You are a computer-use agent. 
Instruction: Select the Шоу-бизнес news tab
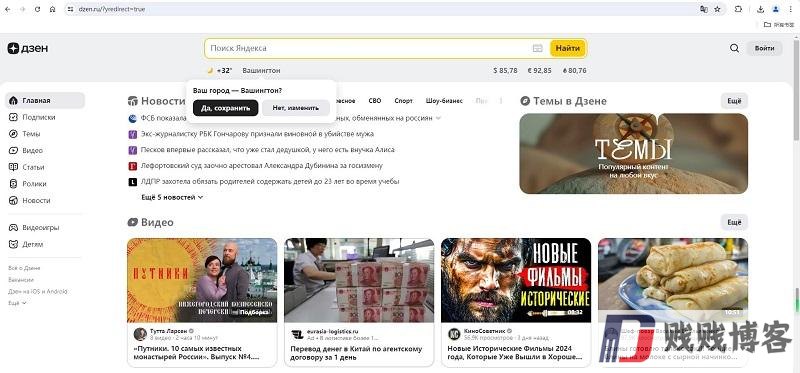coord(444,101)
